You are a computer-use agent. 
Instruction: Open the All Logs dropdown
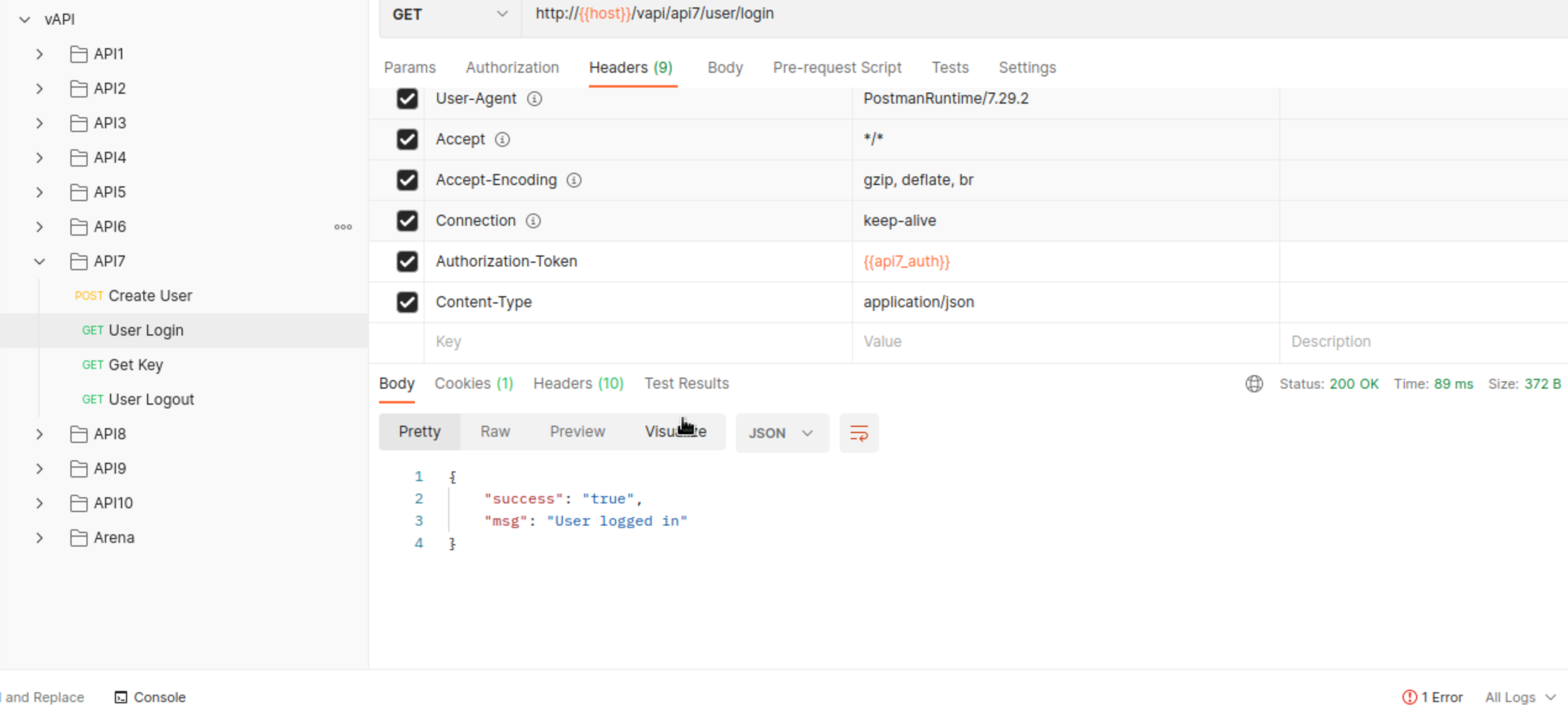(x=1520, y=697)
